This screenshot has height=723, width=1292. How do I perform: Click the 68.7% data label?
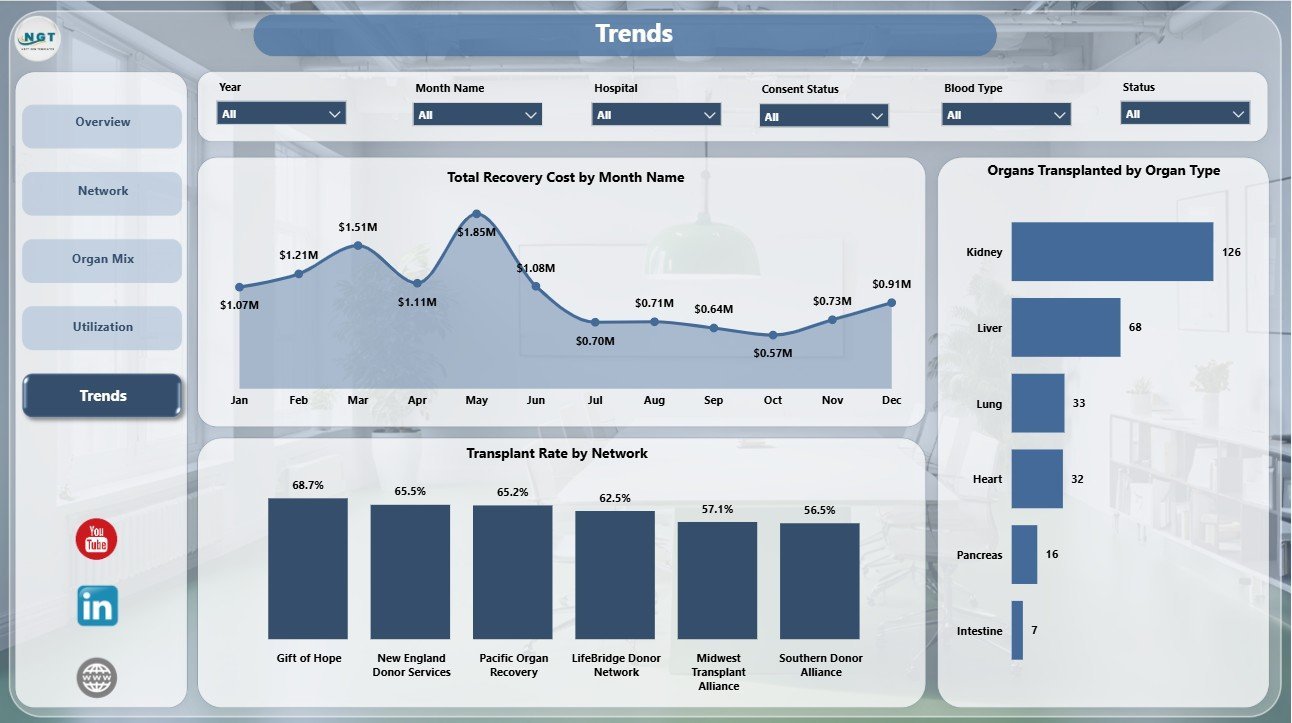pyautogui.click(x=308, y=485)
